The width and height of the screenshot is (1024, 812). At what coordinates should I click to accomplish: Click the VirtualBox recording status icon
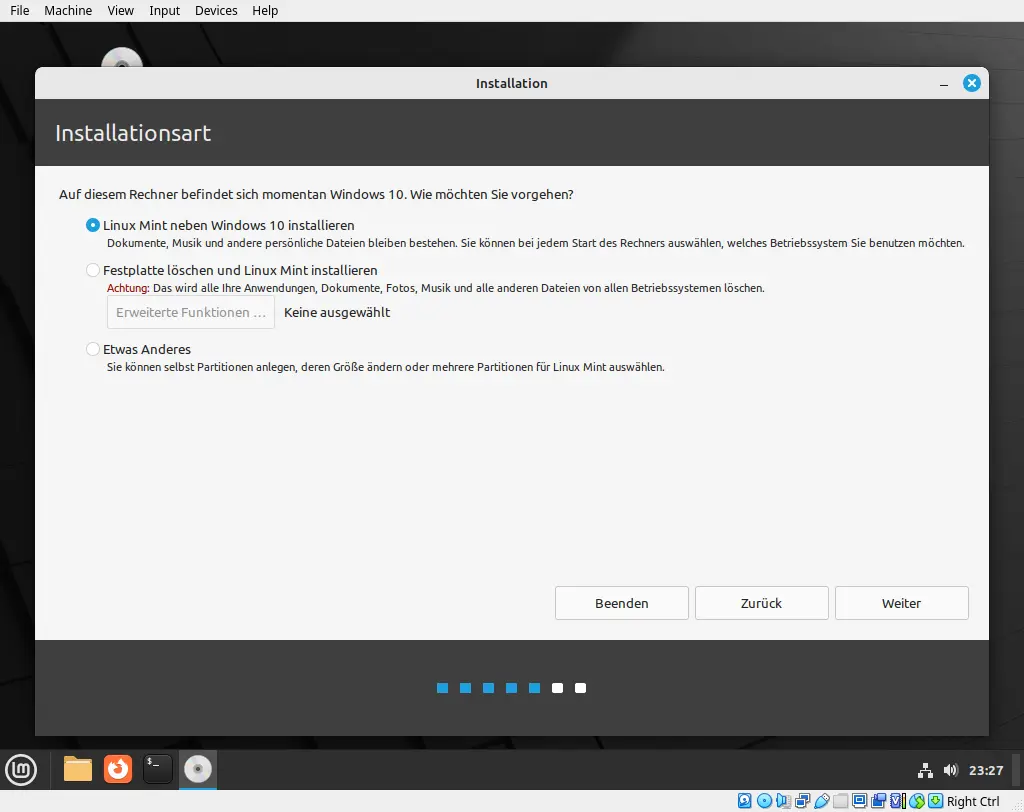[878, 801]
